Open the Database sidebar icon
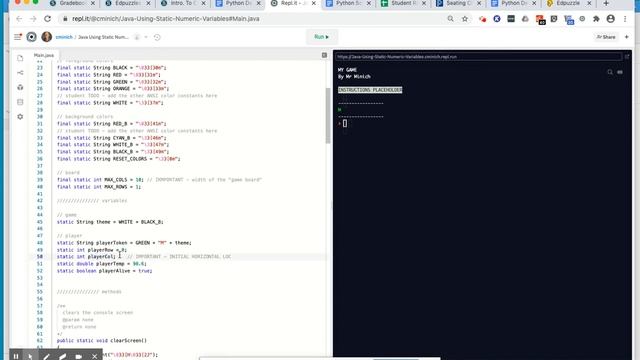This screenshot has width=640, height=360. click(x=20, y=102)
